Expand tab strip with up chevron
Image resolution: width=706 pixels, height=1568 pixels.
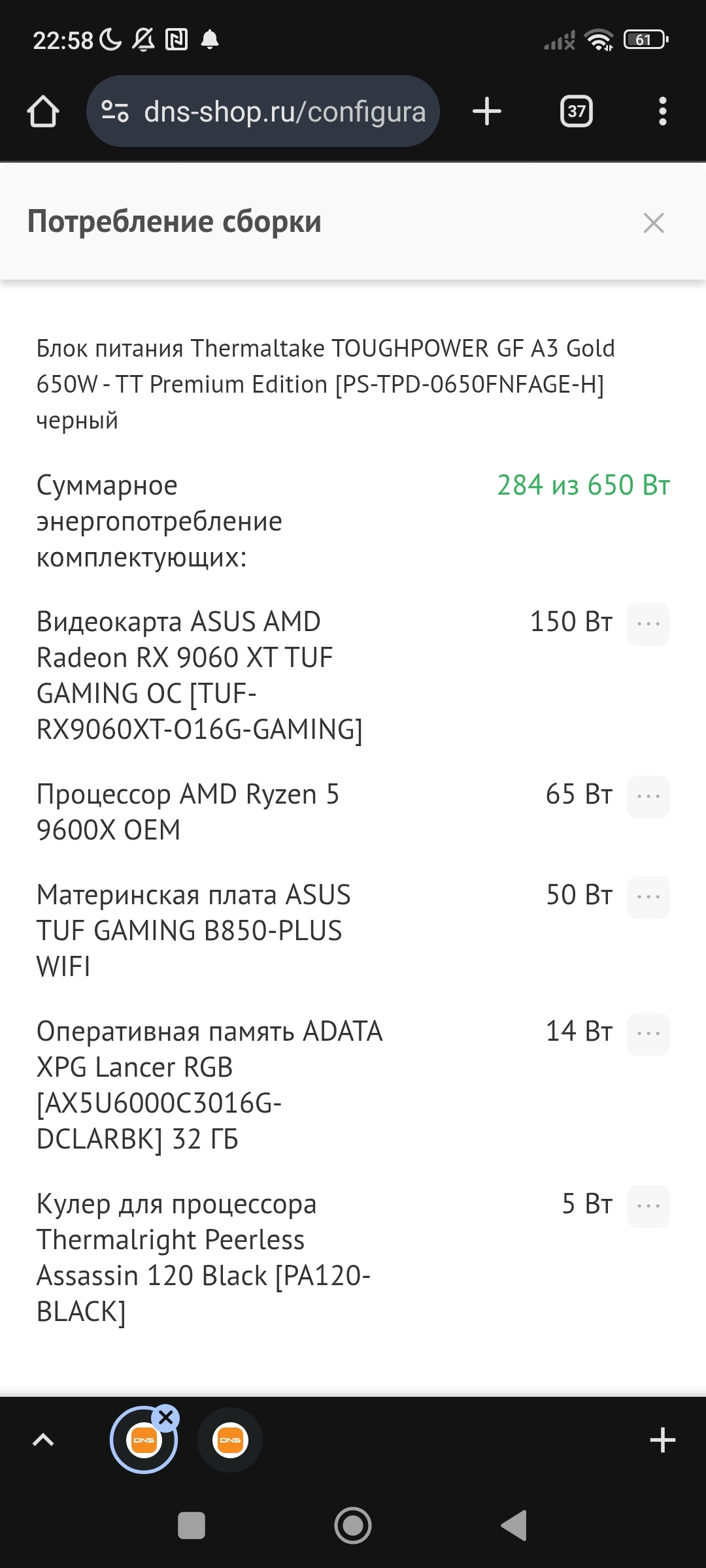click(43, 1440)
